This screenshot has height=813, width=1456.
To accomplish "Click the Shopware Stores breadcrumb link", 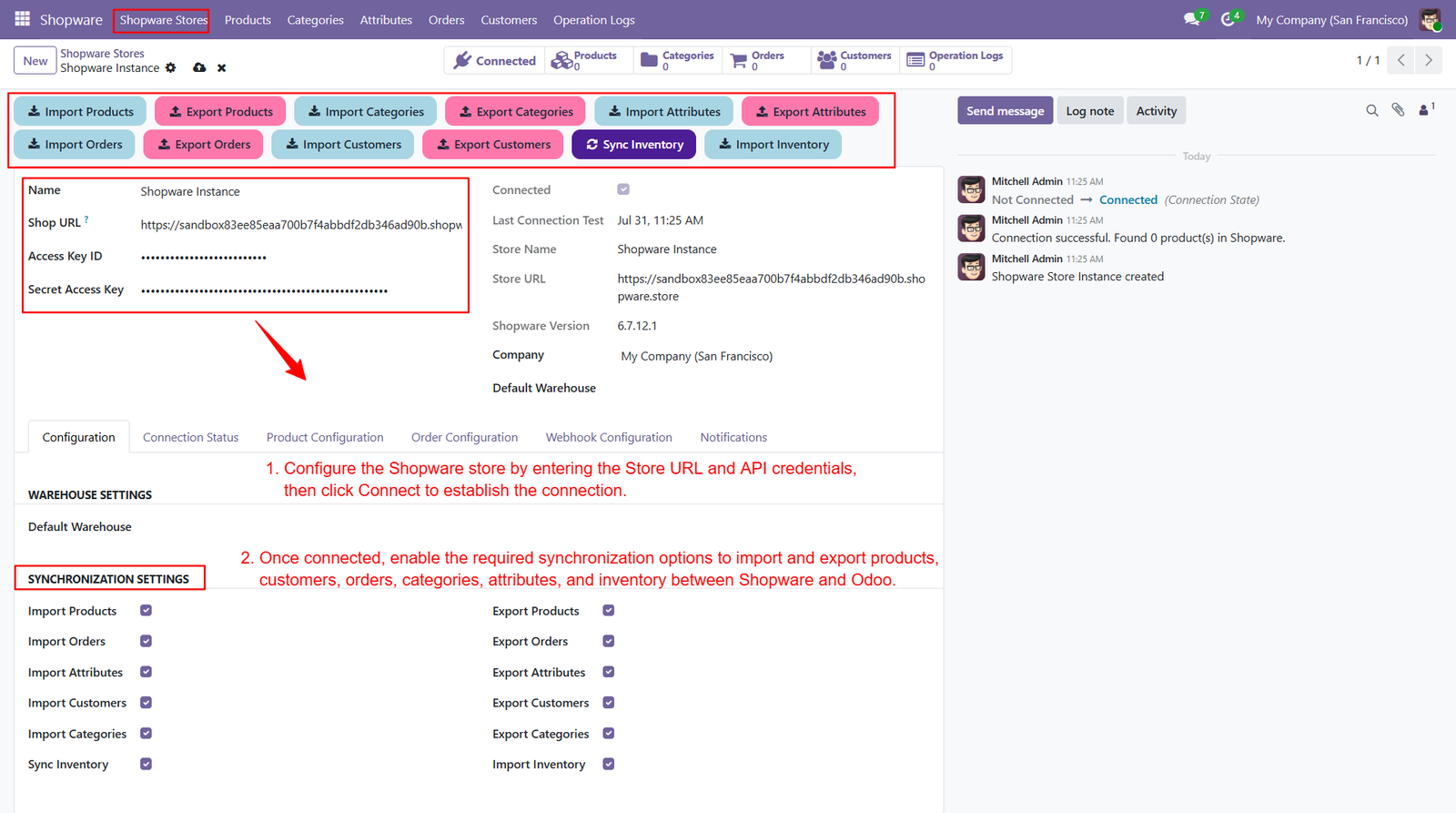I will point(102,54).
